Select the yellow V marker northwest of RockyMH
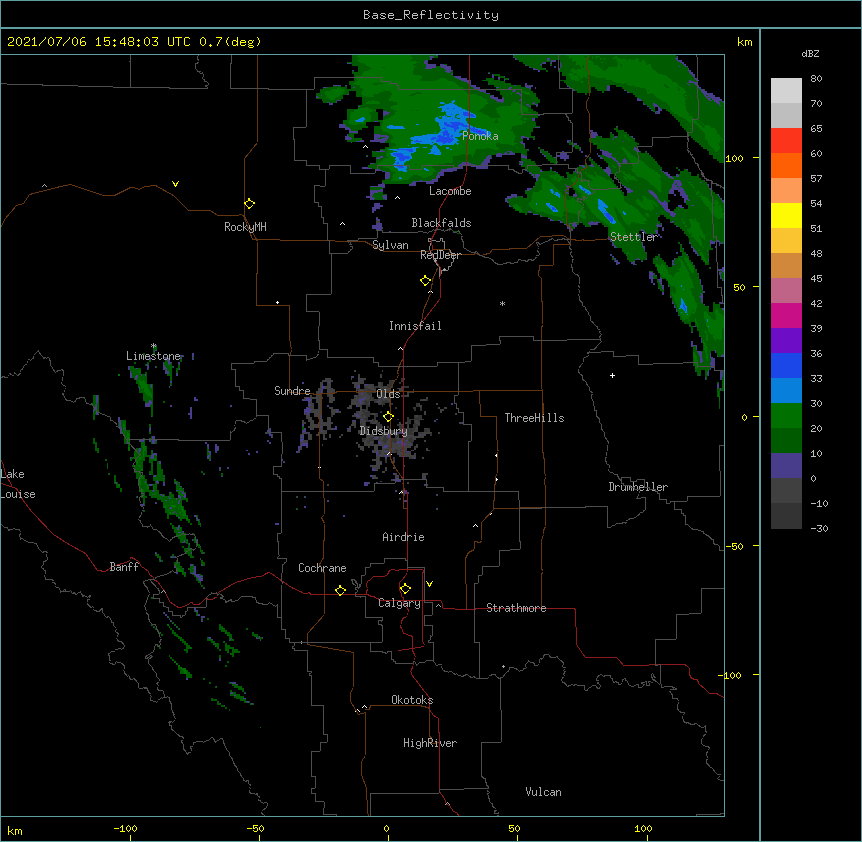 175,184
